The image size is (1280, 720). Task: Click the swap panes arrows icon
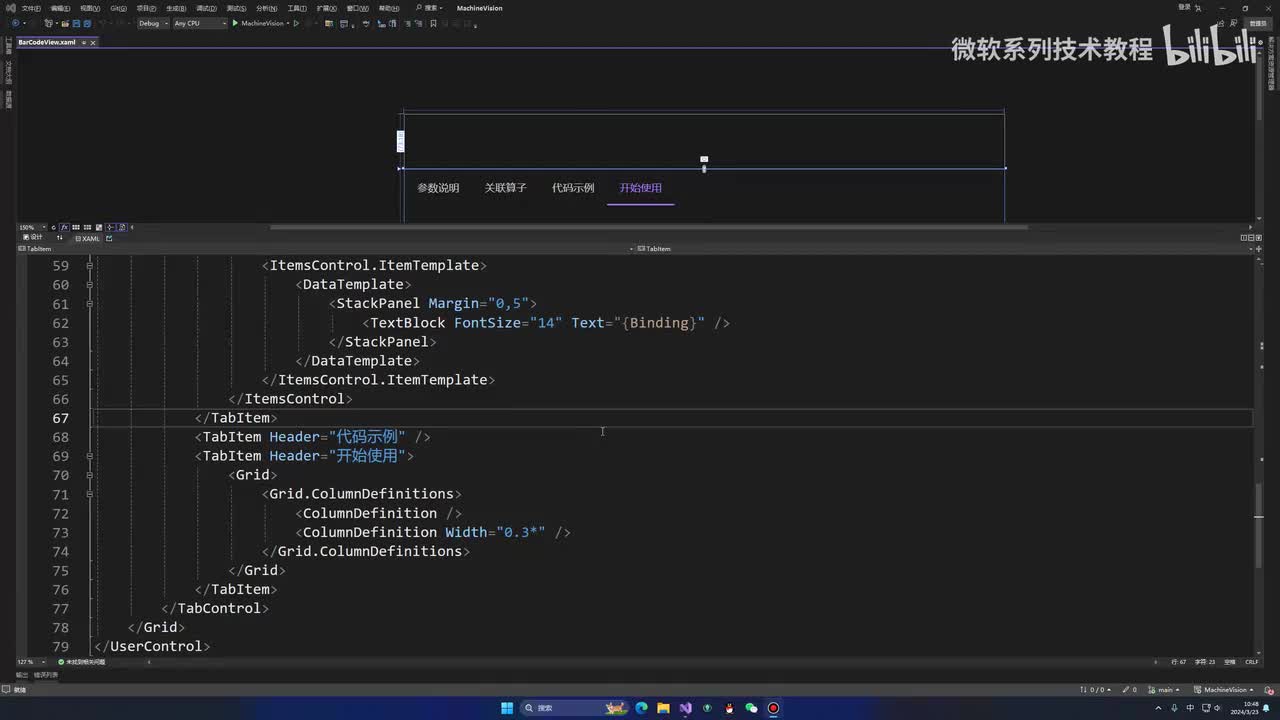(60, 238)
